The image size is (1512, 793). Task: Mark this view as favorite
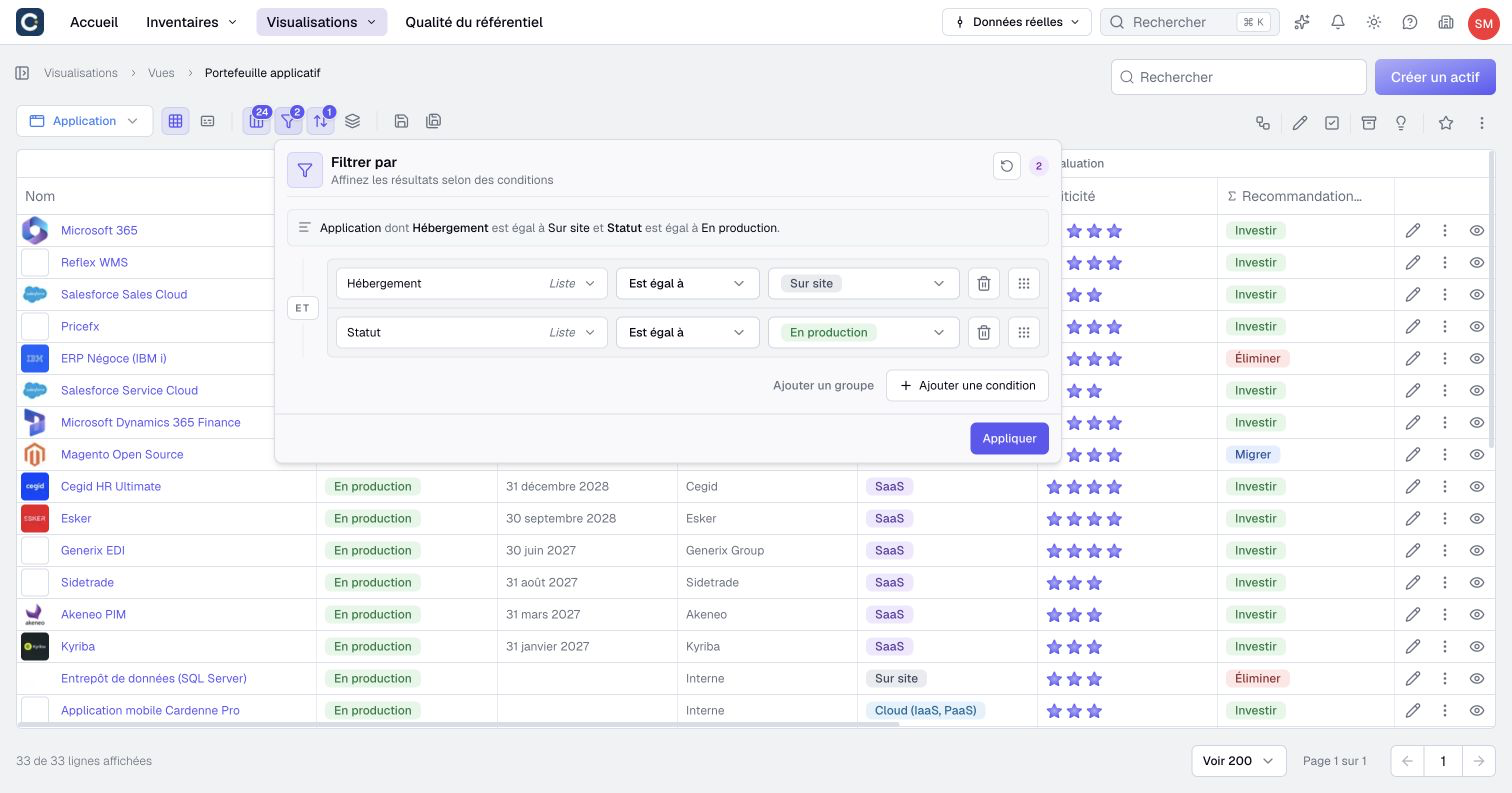coord(1445,123)
